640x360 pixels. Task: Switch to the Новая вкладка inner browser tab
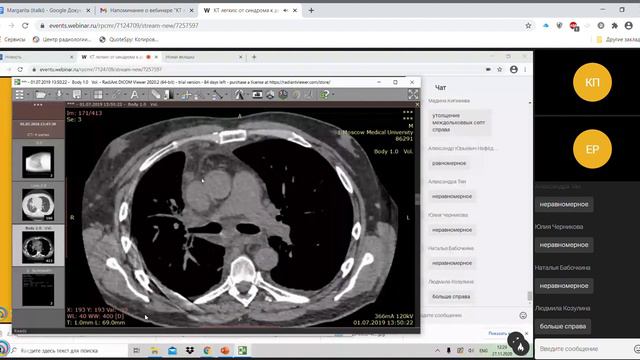click(x=203, y=57)
